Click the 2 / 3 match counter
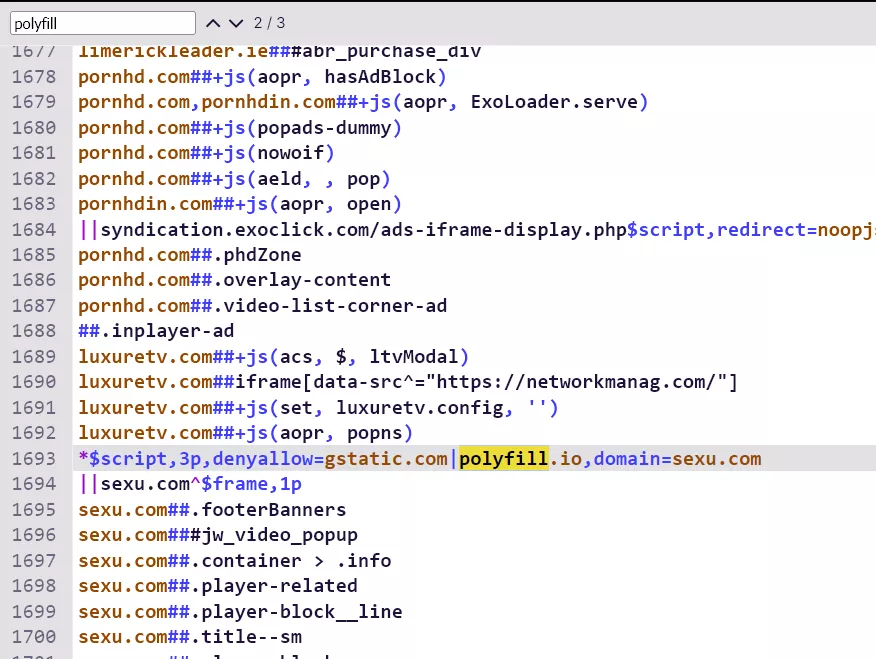The width and height of the screenshot is (876, 659). coord(269,23)
